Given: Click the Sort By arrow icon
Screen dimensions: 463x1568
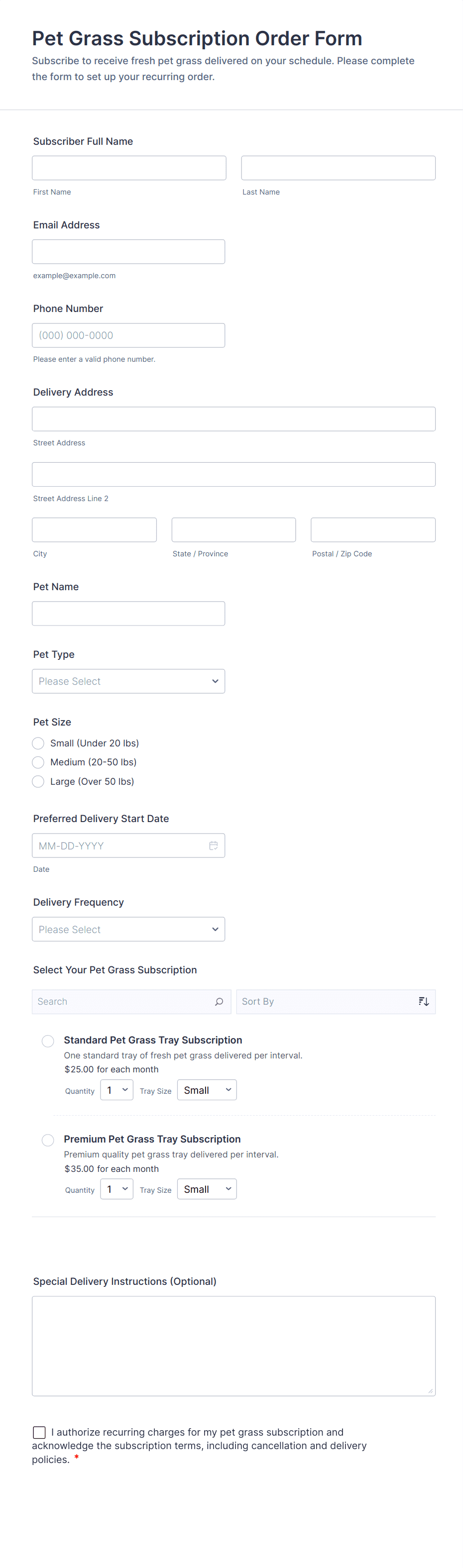Looking at the screenshot, I should 424,1001.
